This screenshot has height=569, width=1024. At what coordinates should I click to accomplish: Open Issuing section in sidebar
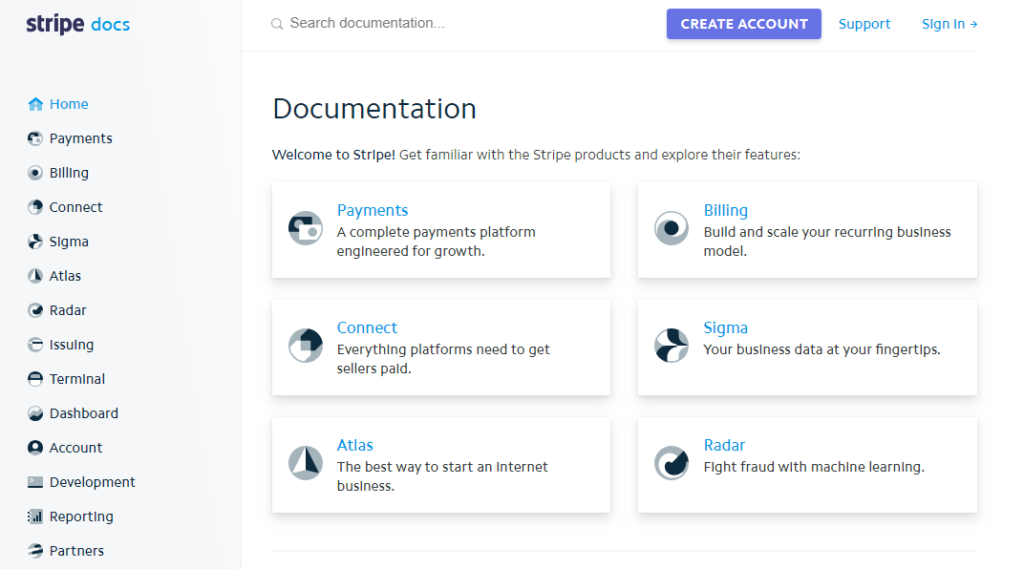(x=71, y=345)
